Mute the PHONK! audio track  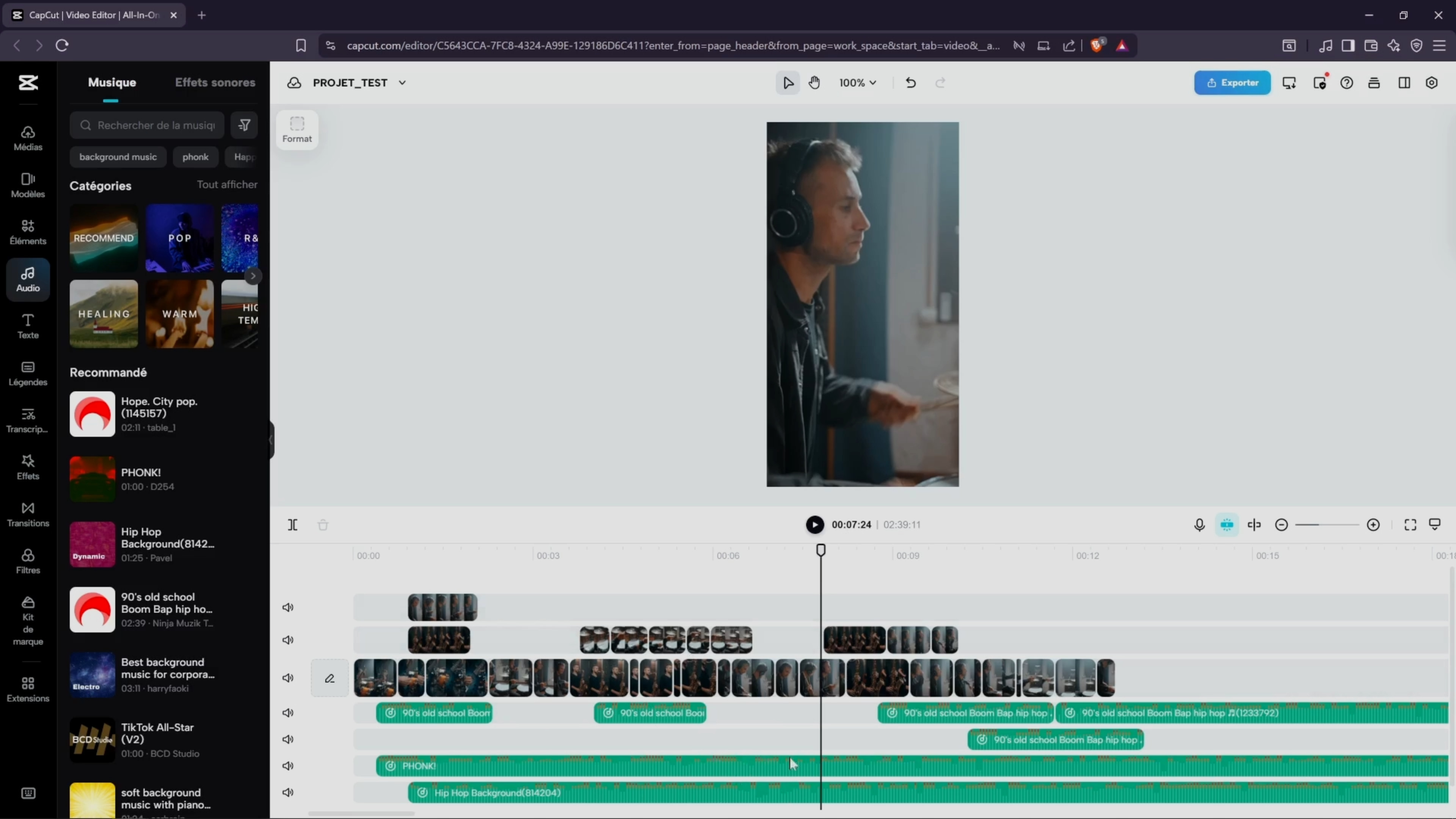[x=288, y=765]
